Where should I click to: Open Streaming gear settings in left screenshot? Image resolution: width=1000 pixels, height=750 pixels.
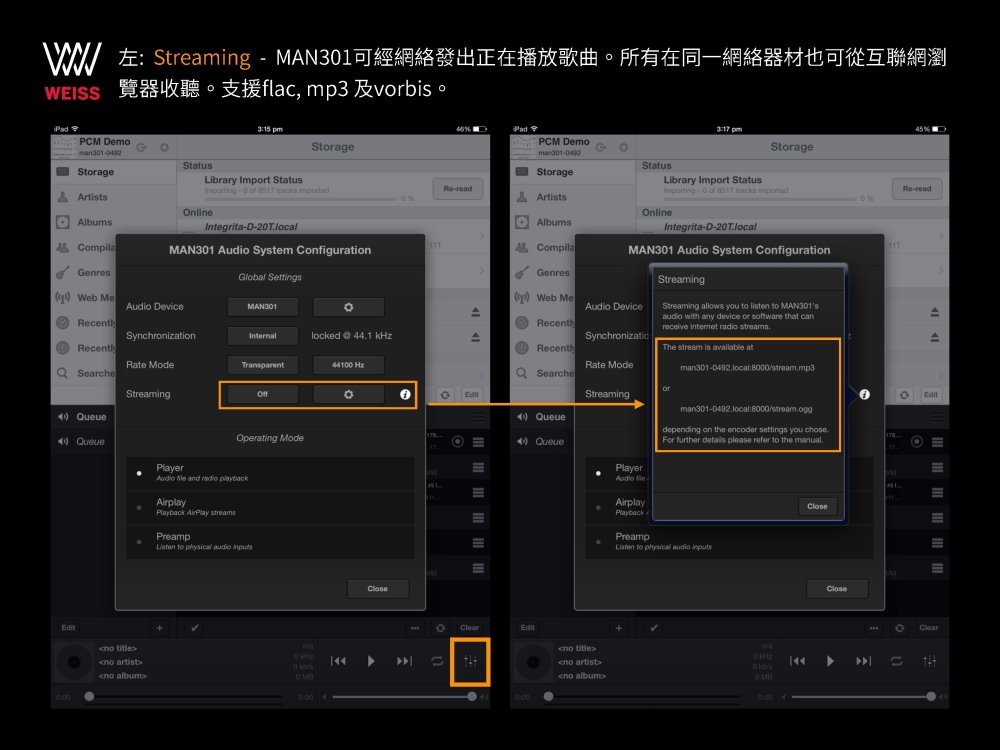(x=348, y=394)
